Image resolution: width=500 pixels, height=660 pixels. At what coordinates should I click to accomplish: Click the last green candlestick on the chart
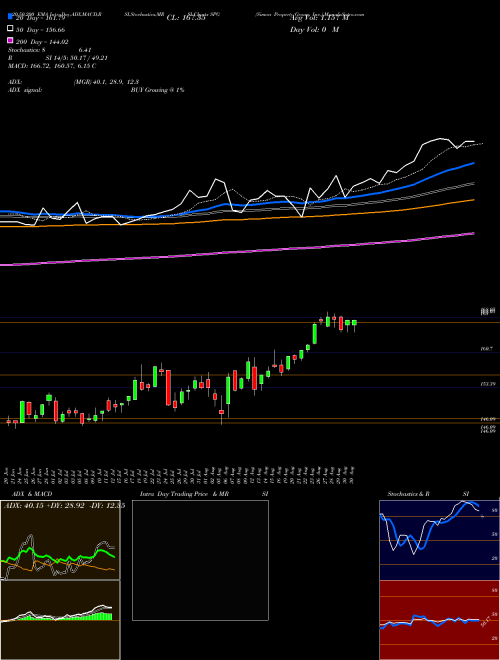point(354,323)
